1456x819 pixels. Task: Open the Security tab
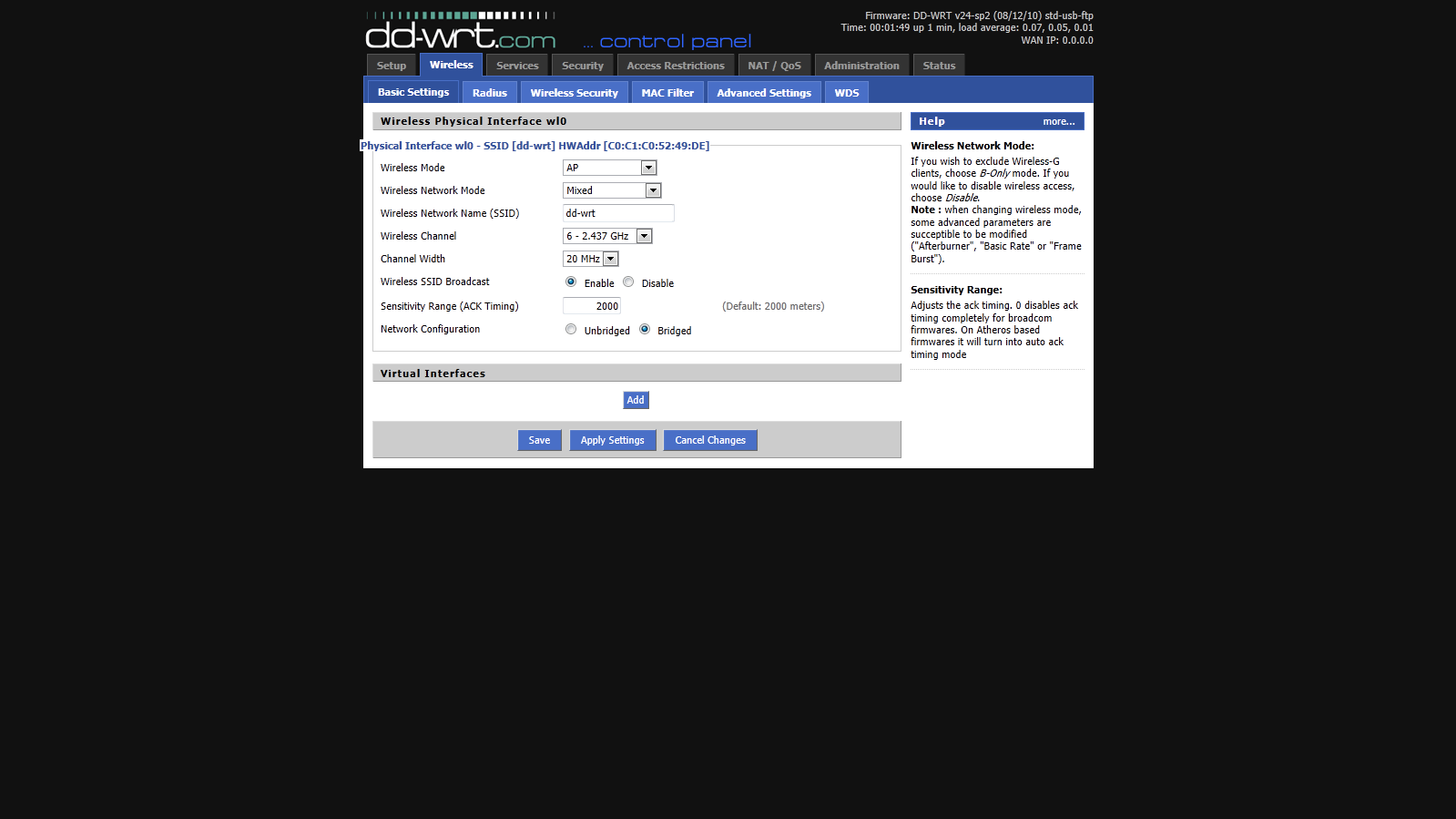coord(583,66)
